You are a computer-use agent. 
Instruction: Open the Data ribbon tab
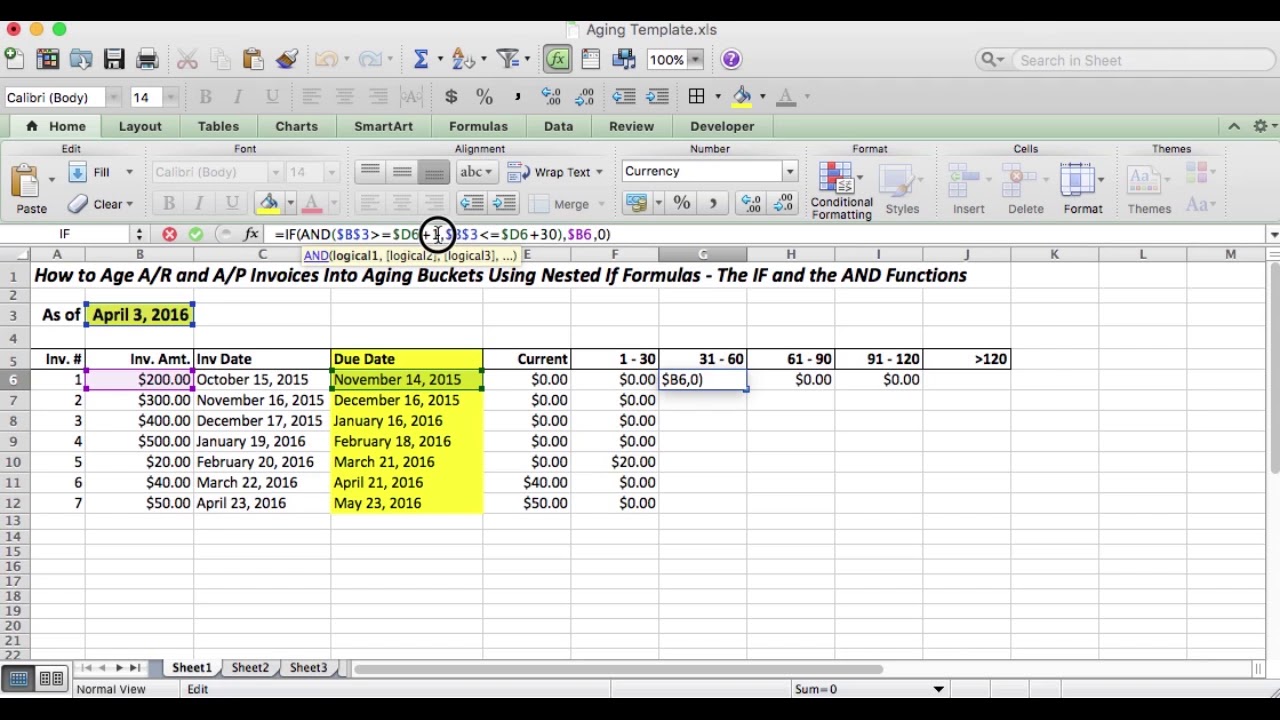click(x=558, y=126)
